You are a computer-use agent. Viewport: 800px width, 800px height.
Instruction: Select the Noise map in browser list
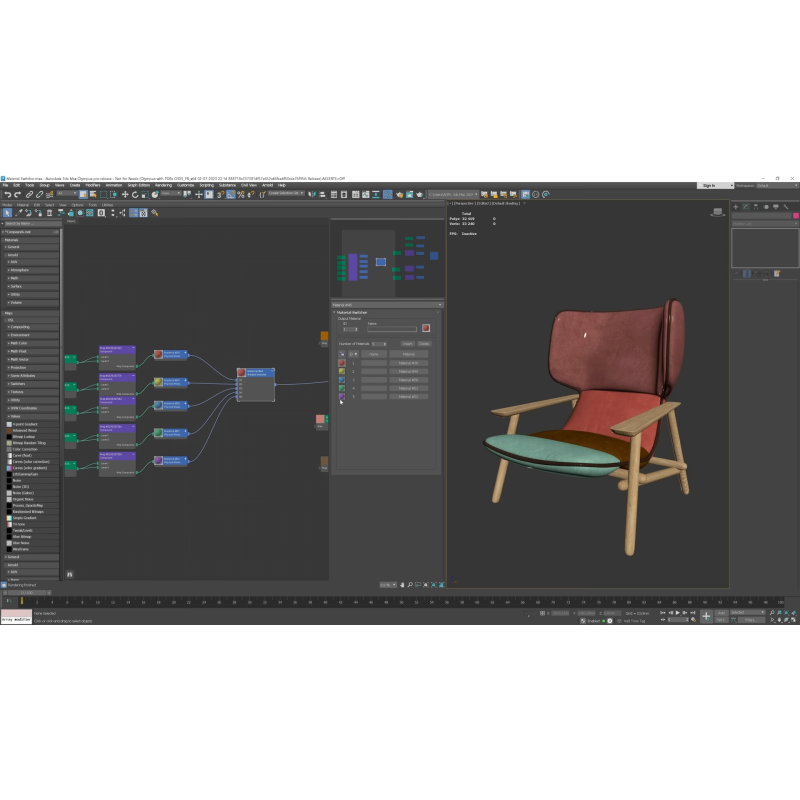click(19, 480)
